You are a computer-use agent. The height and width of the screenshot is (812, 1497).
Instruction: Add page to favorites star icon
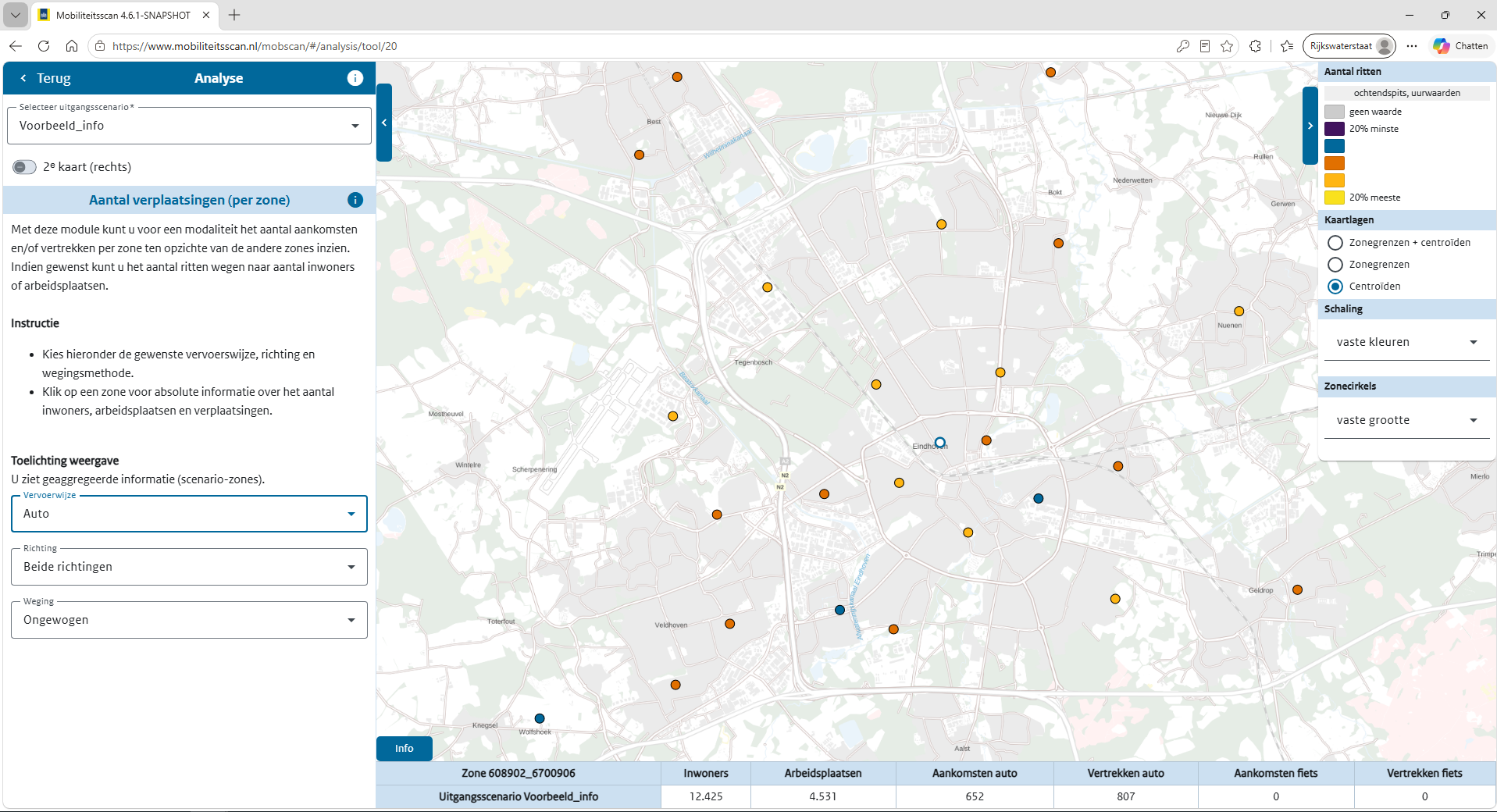[x=1227, y=46]
